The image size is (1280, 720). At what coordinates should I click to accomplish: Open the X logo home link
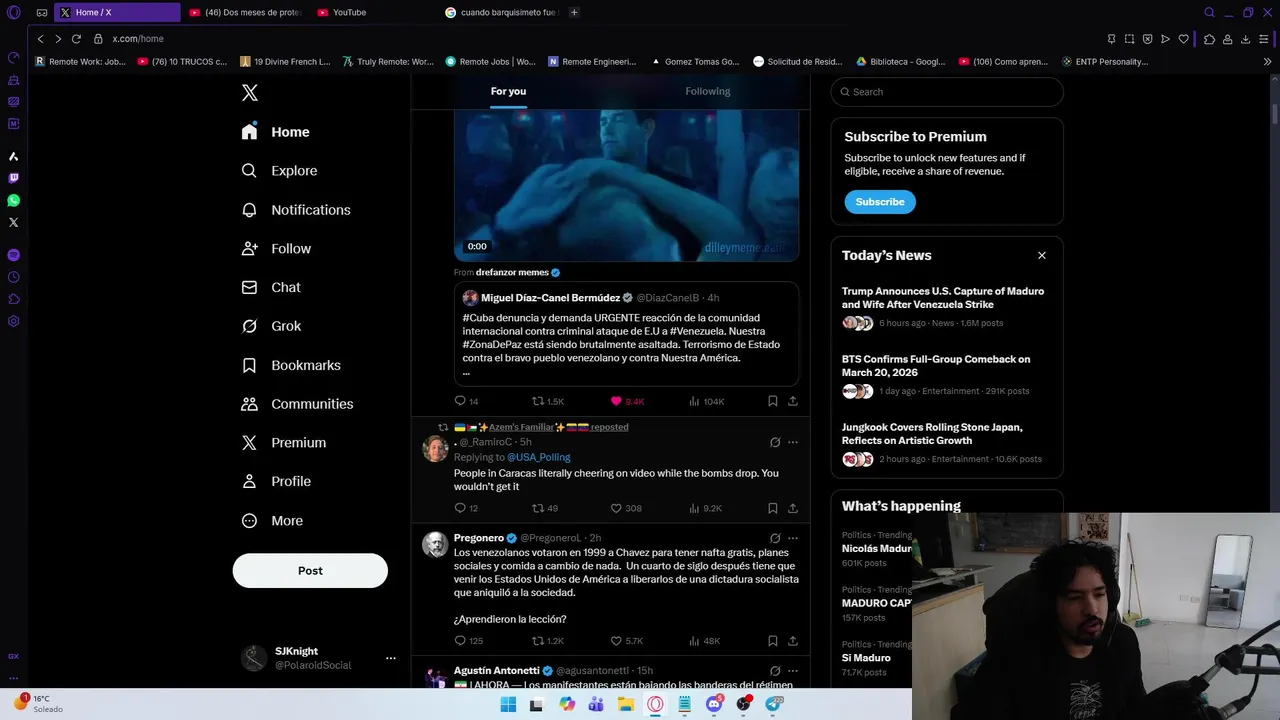(250, 93)
